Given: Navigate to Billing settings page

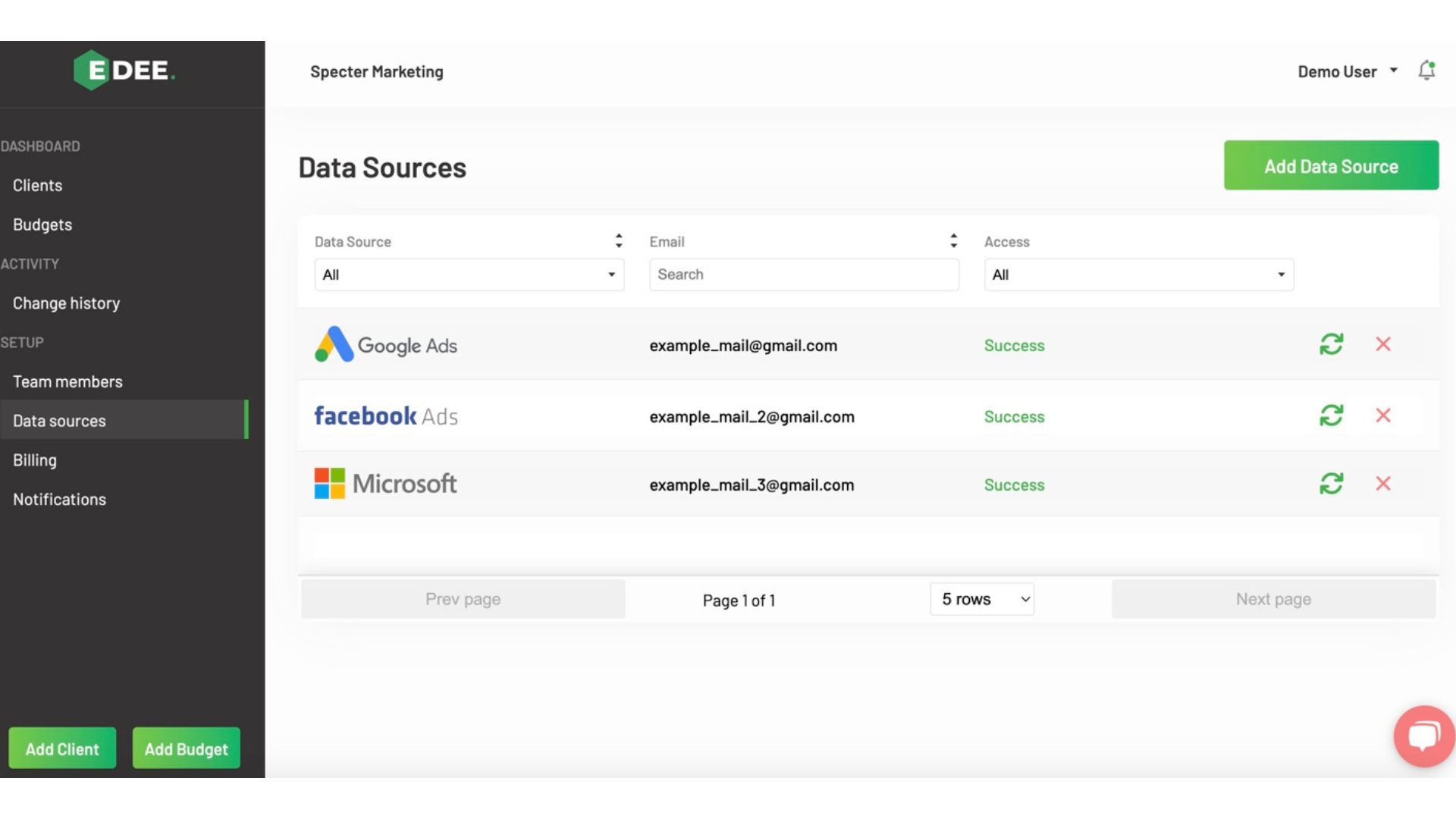Looking at the screenshot, I should pos(34,459).
